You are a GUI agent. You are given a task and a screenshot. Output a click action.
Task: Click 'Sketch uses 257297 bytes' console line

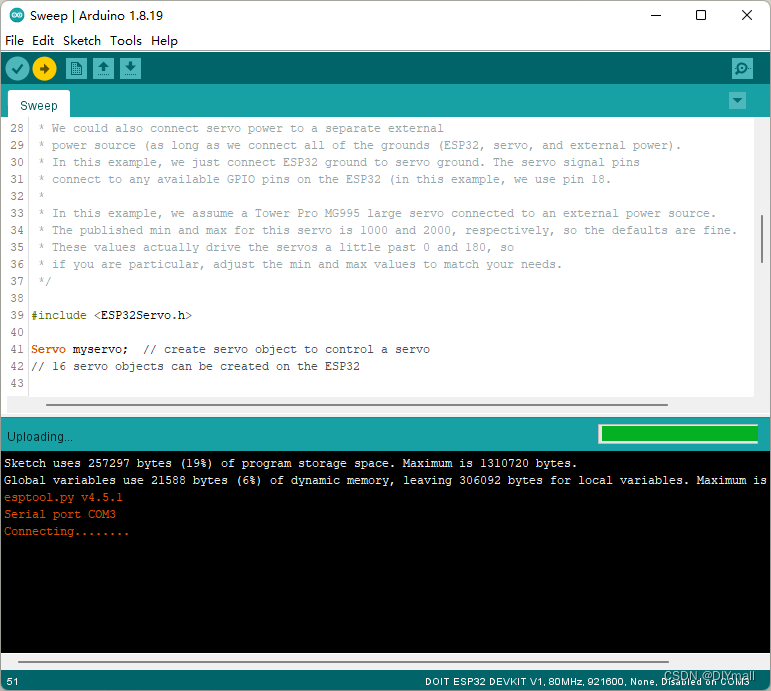point(290,463)
